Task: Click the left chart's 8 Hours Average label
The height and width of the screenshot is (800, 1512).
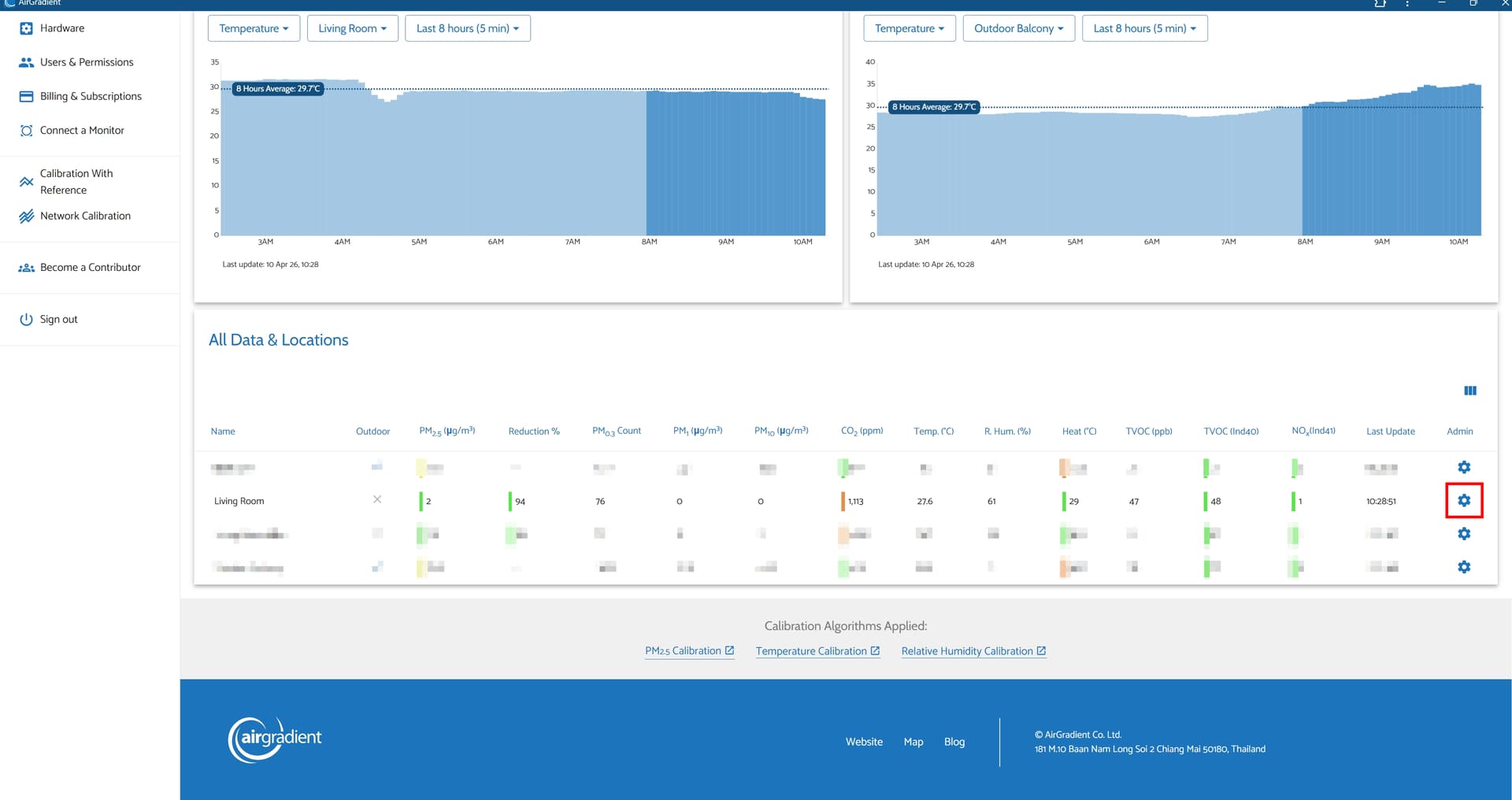Action: 278,89
